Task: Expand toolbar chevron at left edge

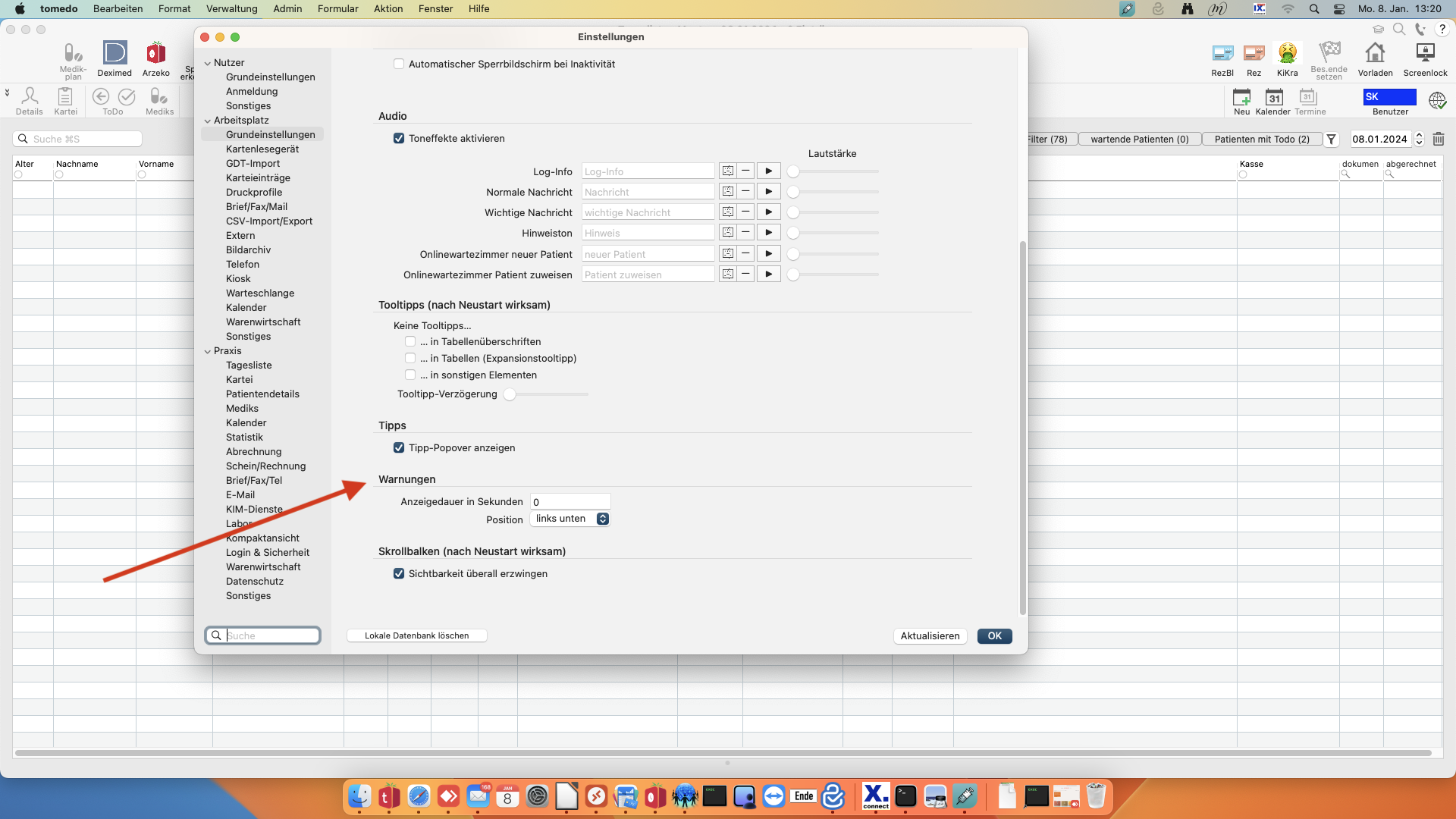Action: pos(7,93)
